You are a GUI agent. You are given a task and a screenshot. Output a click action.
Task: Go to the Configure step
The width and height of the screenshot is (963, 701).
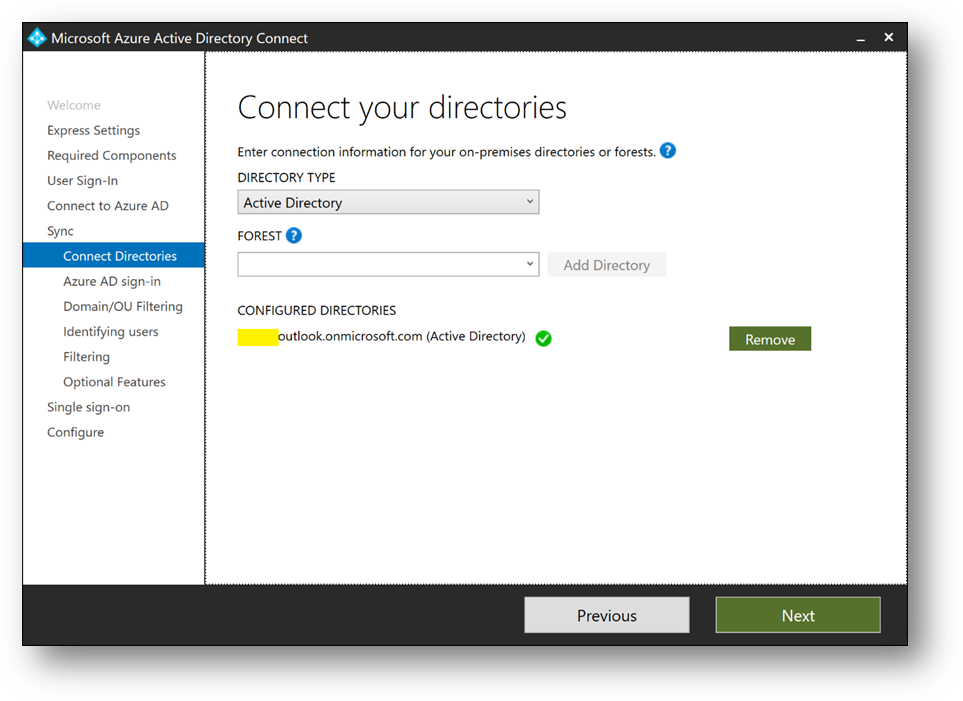(76, 433)
